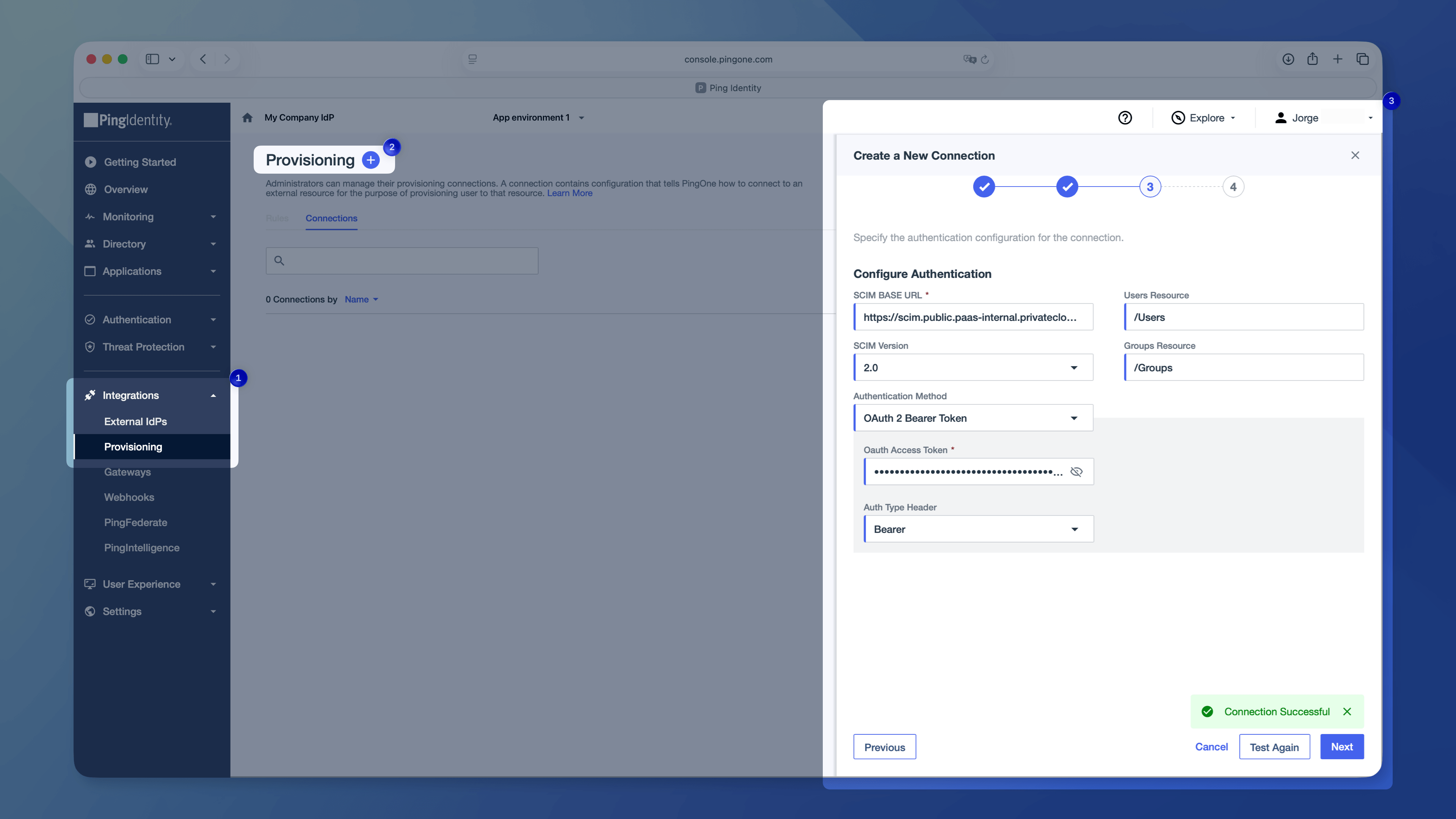Click the first completed wizard step checkmark

984,187
